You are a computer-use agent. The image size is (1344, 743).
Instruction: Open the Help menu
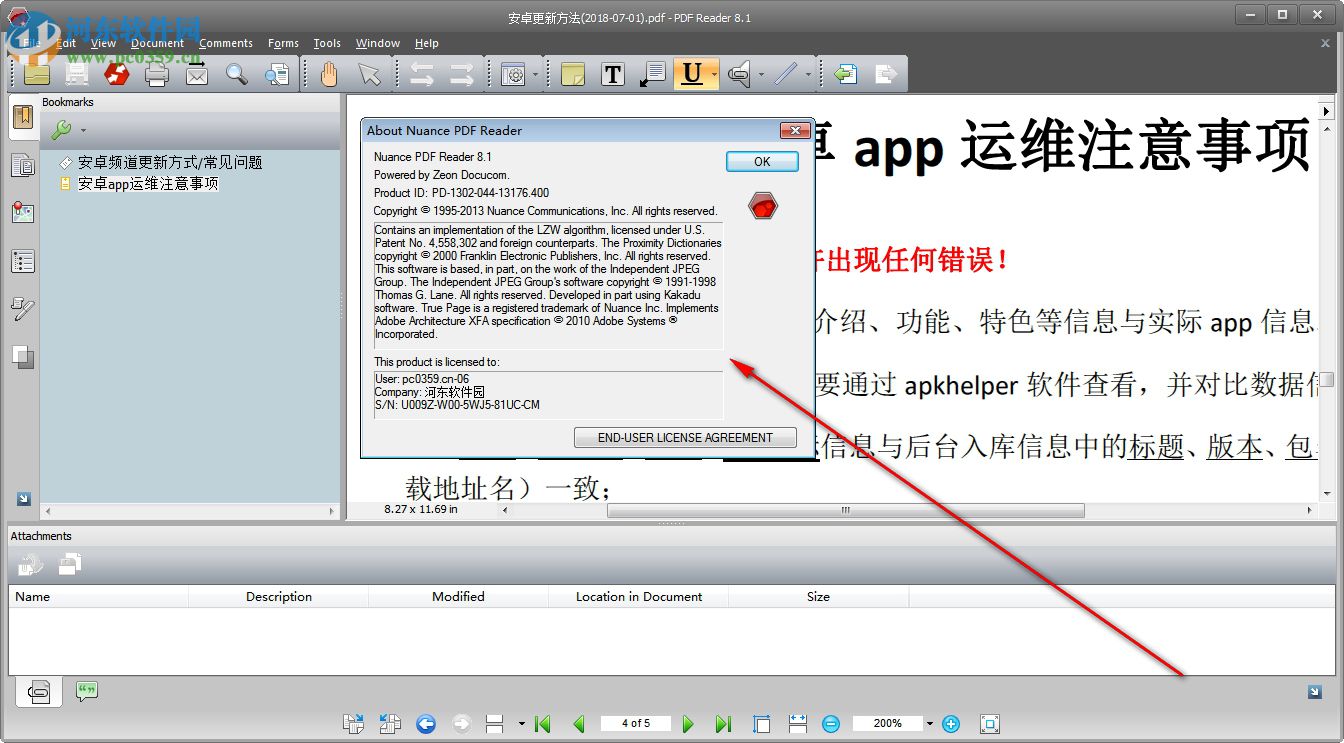coord(427,43)
